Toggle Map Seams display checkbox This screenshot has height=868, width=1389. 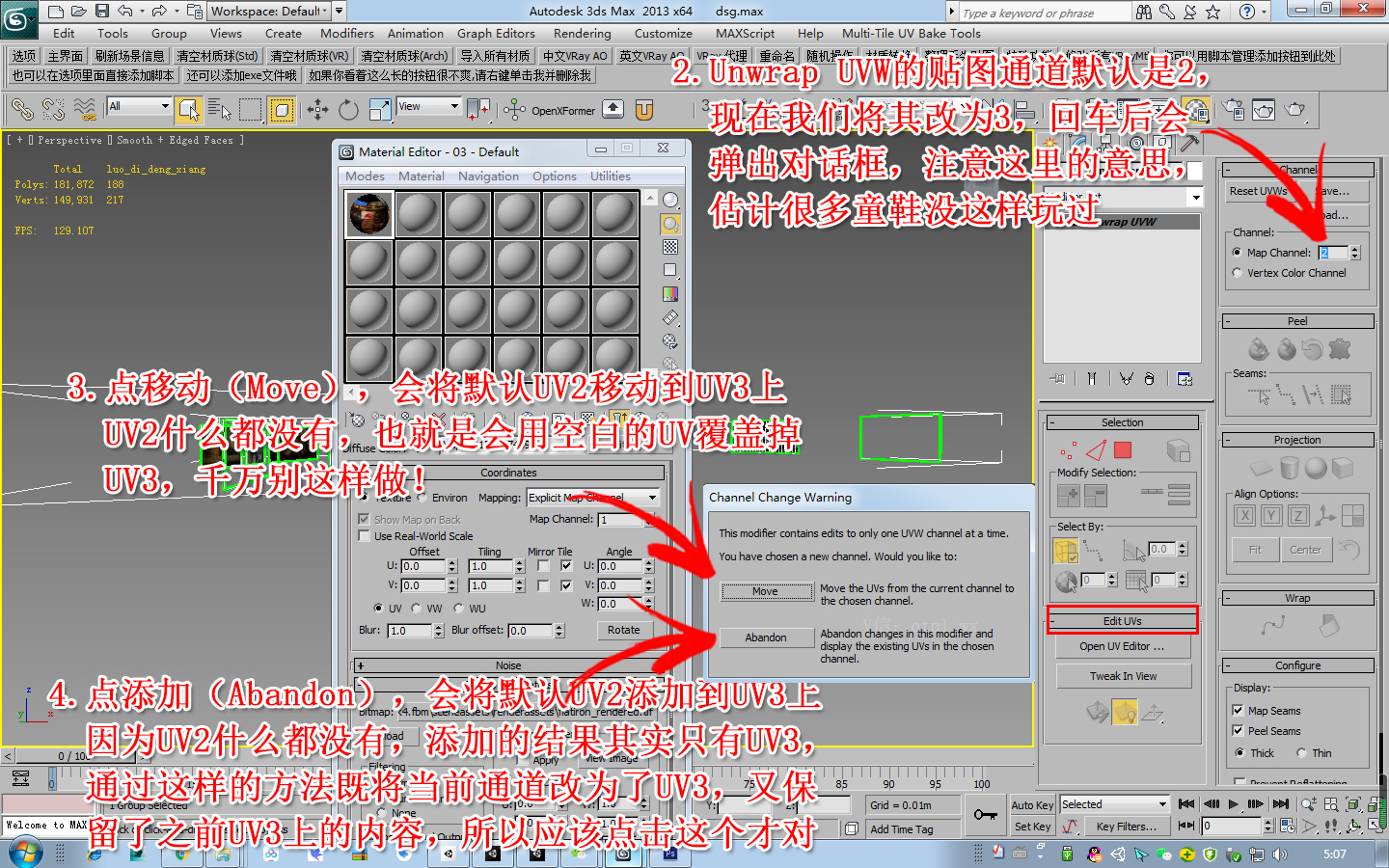(x=1239, y=711)
